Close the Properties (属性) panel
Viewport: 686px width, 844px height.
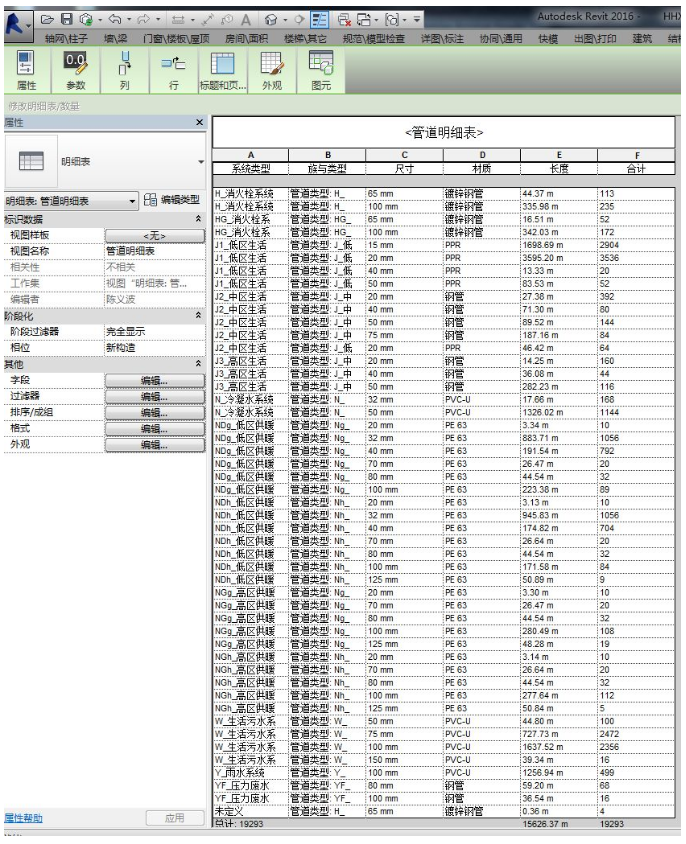click(x=199, y=123)
